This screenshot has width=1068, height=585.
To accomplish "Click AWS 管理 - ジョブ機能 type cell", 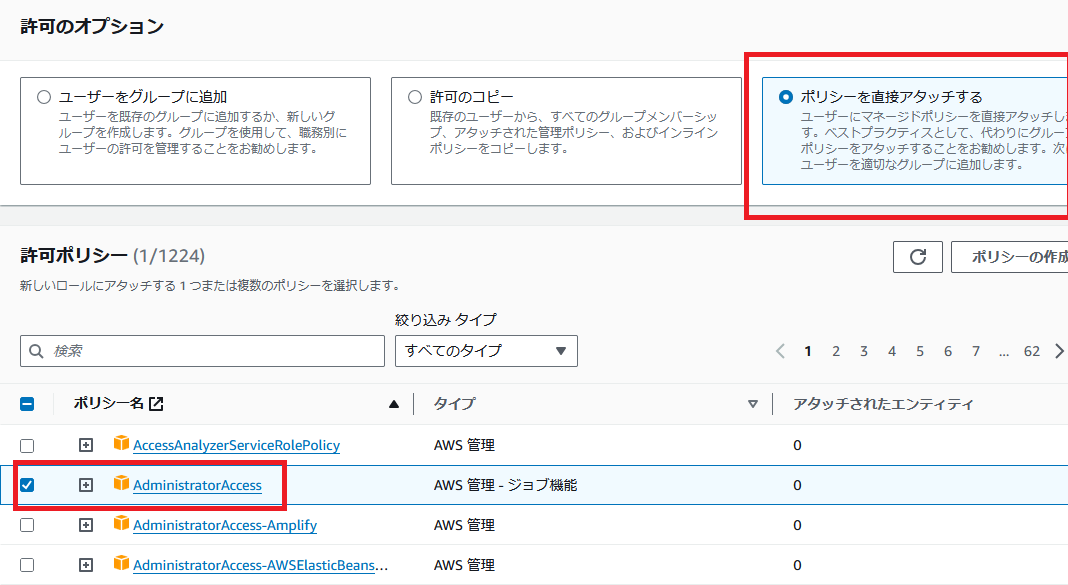I will 505,485.
